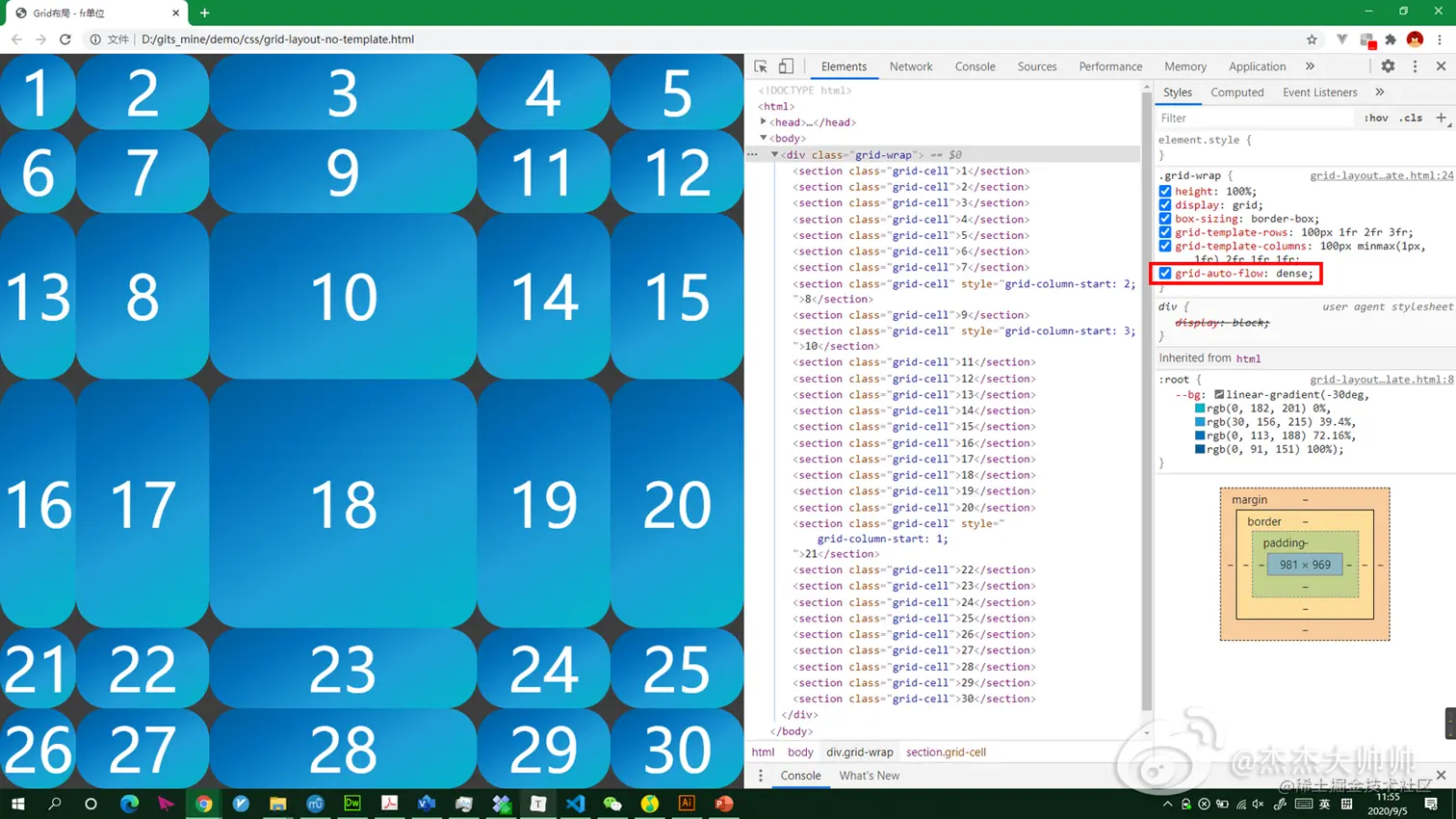This screenshot has width=1456, height=819.
Task: Open the Adobe Acrobat taskbar icon
Action: point(389,804)
